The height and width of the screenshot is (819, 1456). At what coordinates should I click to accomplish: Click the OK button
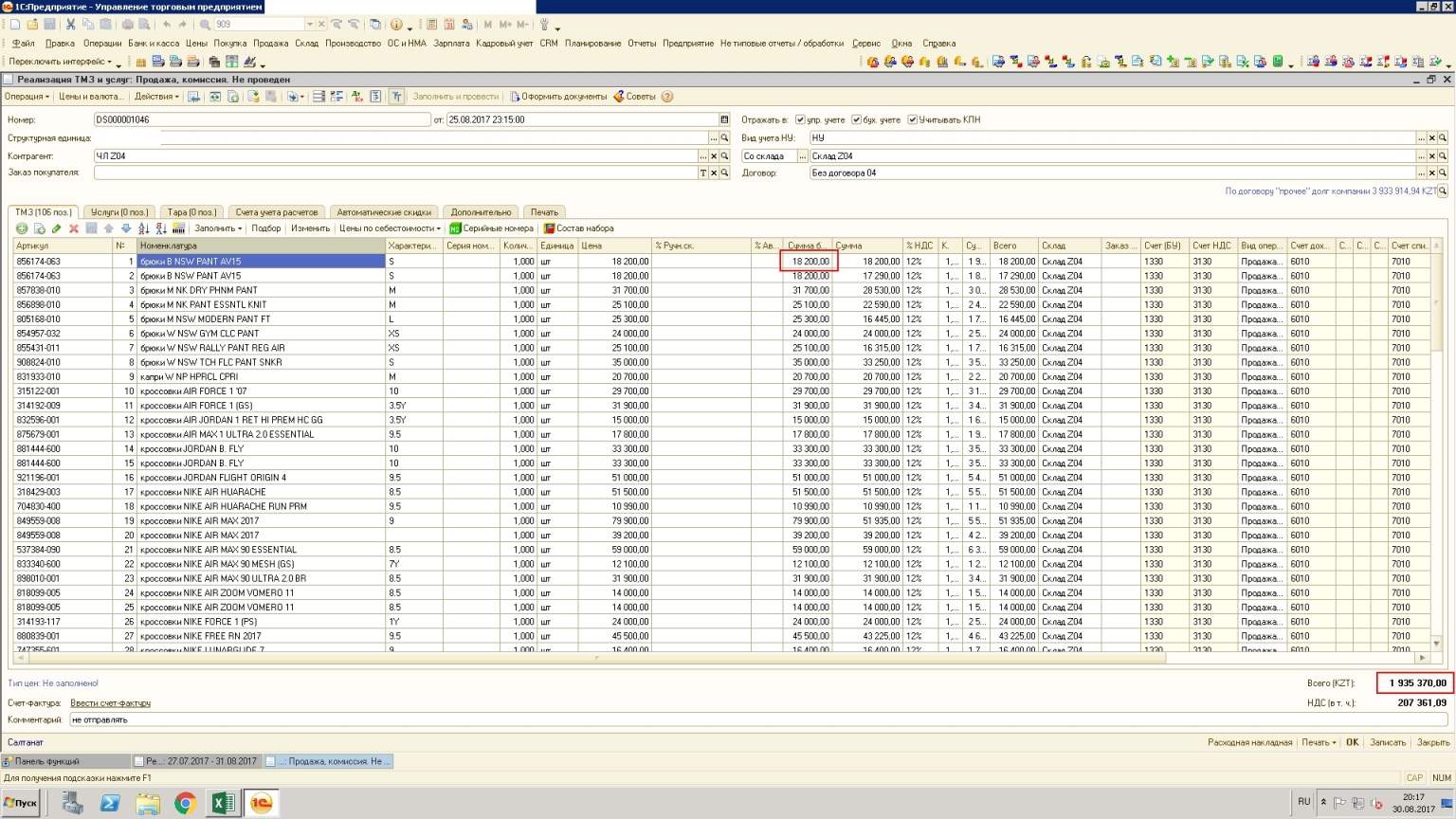click(1353, 742)
